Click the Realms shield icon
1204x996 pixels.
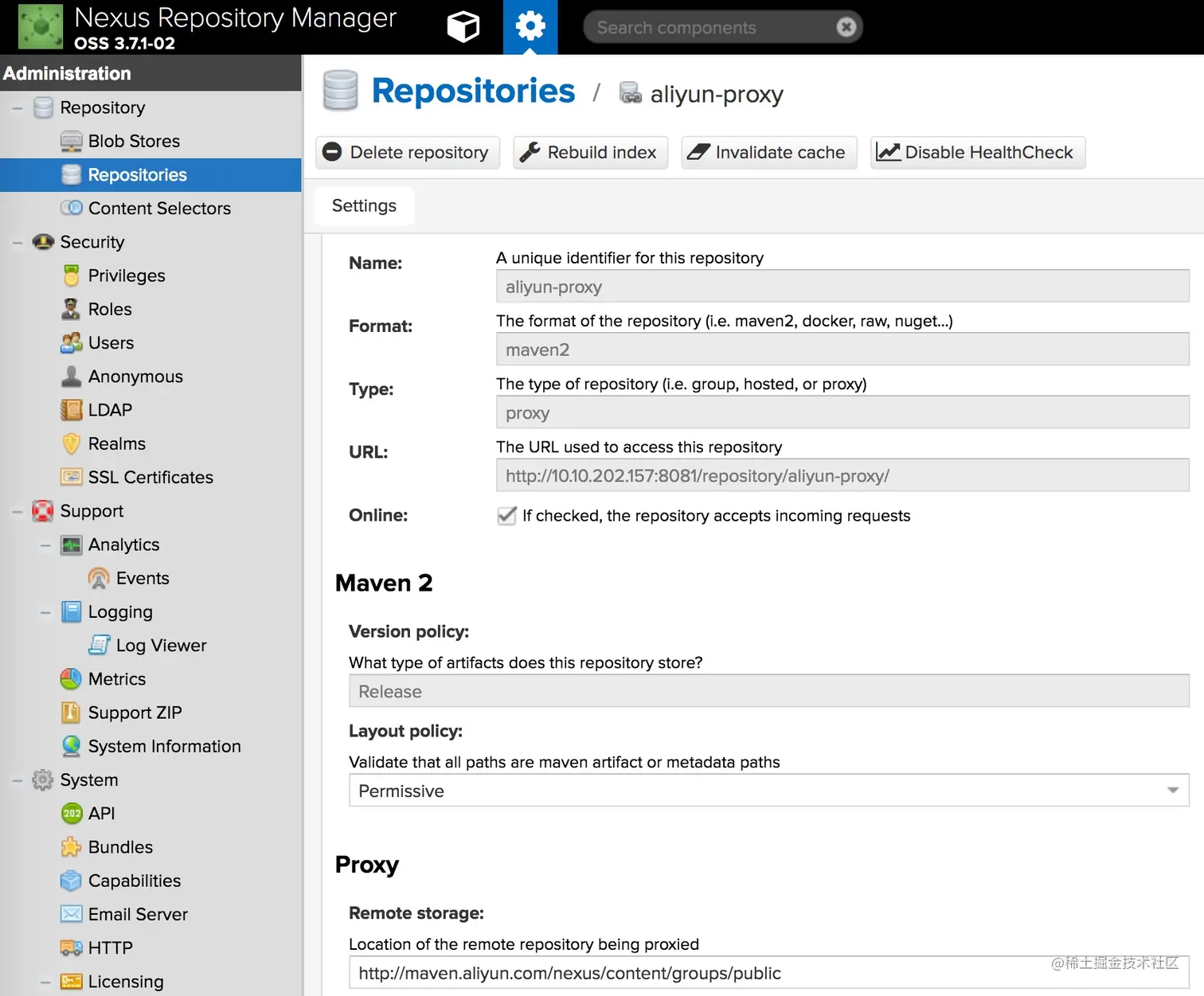coord(71,443)
